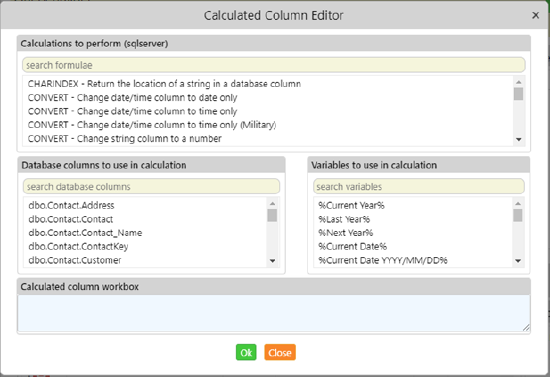This screenshot has width=550, height=377.
Task: Click scrollbar thumb of database columns list
Action: pyautogui.click(x=272, y=215)
